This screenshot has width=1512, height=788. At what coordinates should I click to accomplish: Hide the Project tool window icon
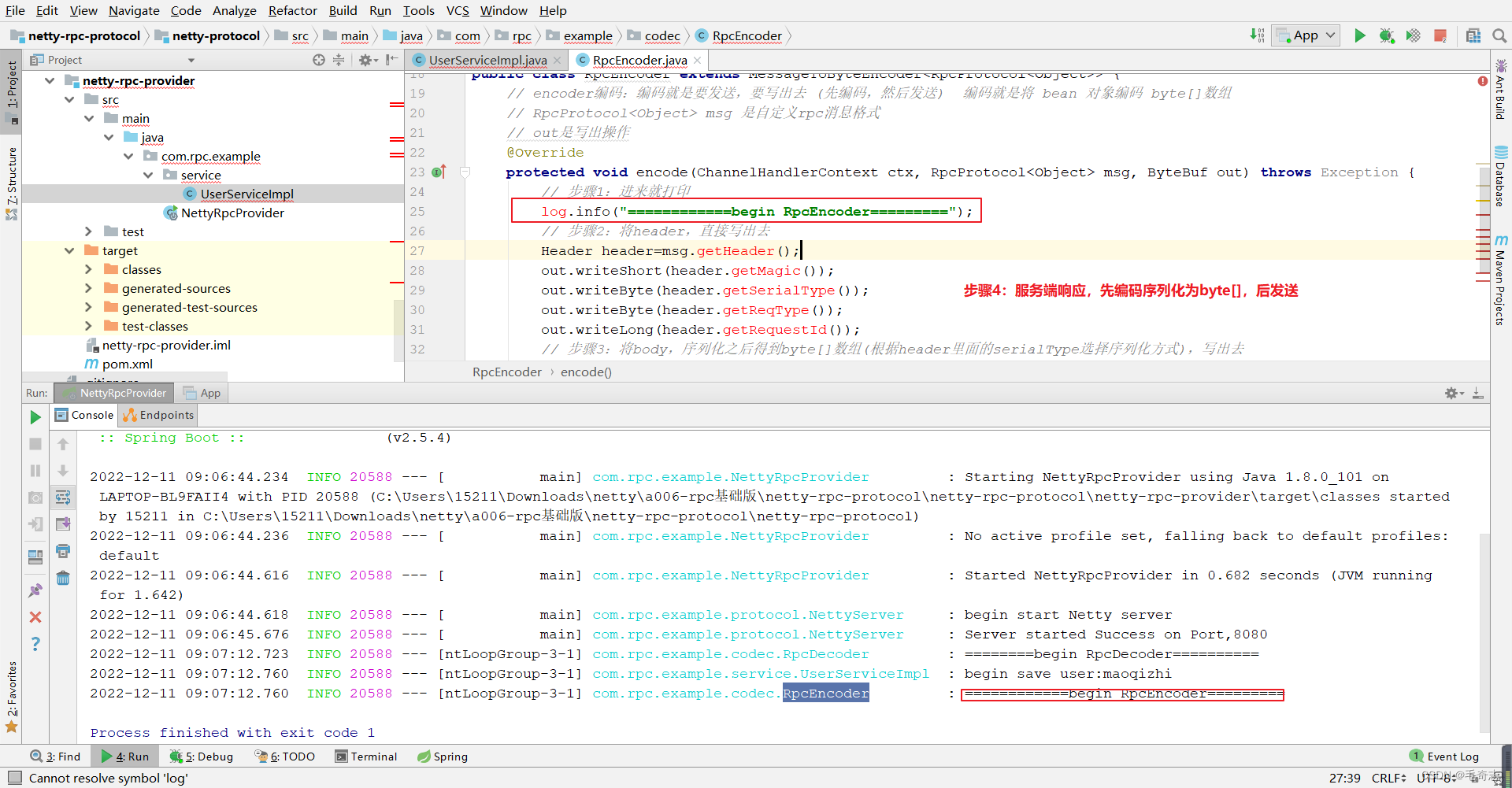(391, 60)
